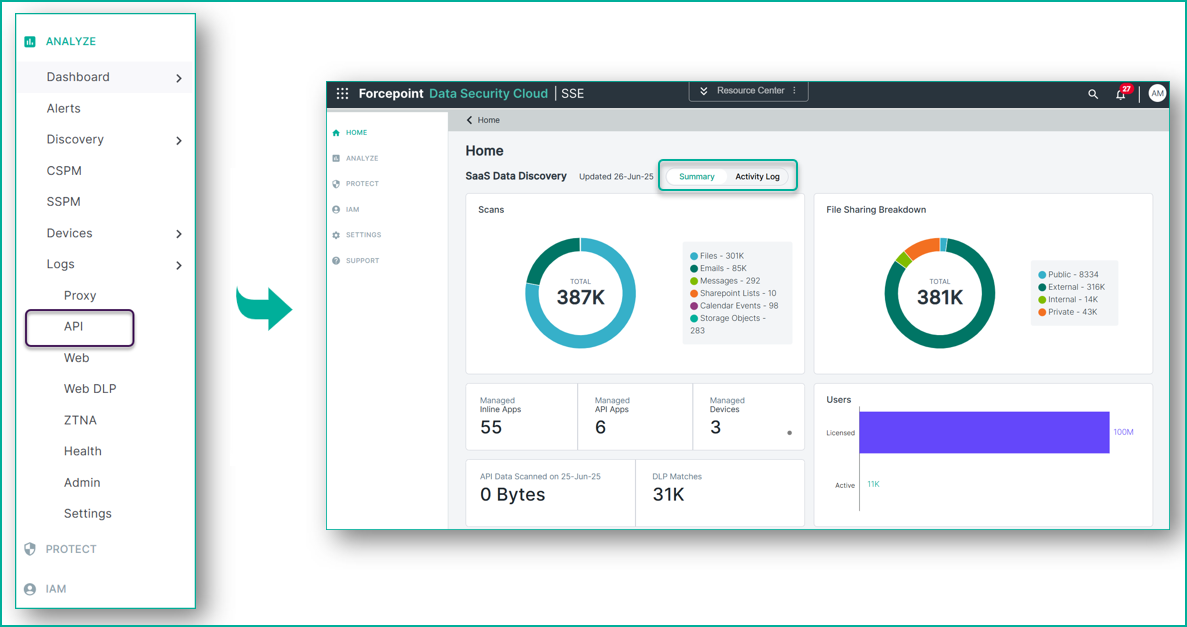
Task: Open CSPM in the Analyze menu
Action: pos(64,170)
